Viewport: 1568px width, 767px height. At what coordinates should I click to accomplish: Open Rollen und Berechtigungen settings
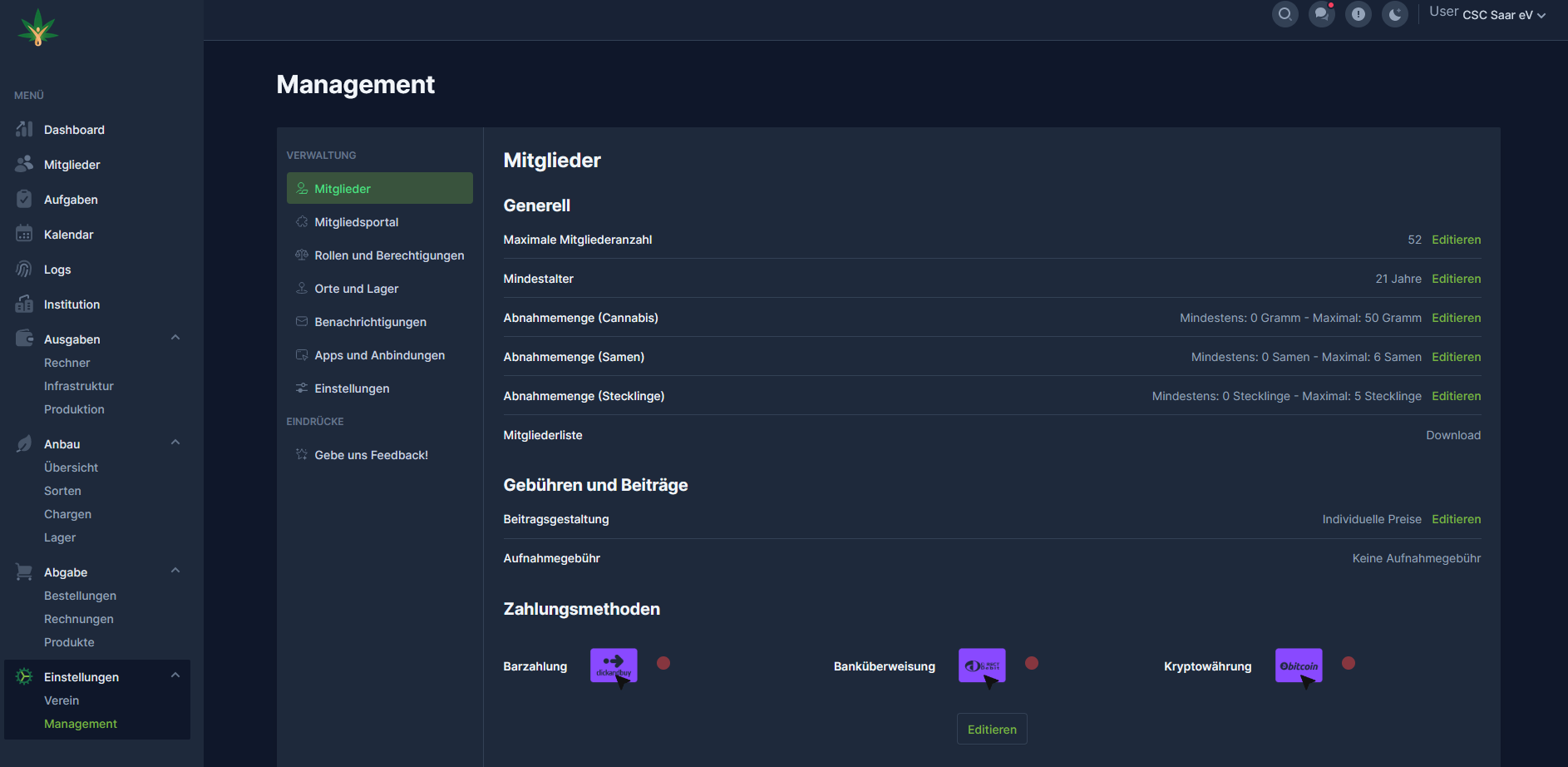(389, 255)
